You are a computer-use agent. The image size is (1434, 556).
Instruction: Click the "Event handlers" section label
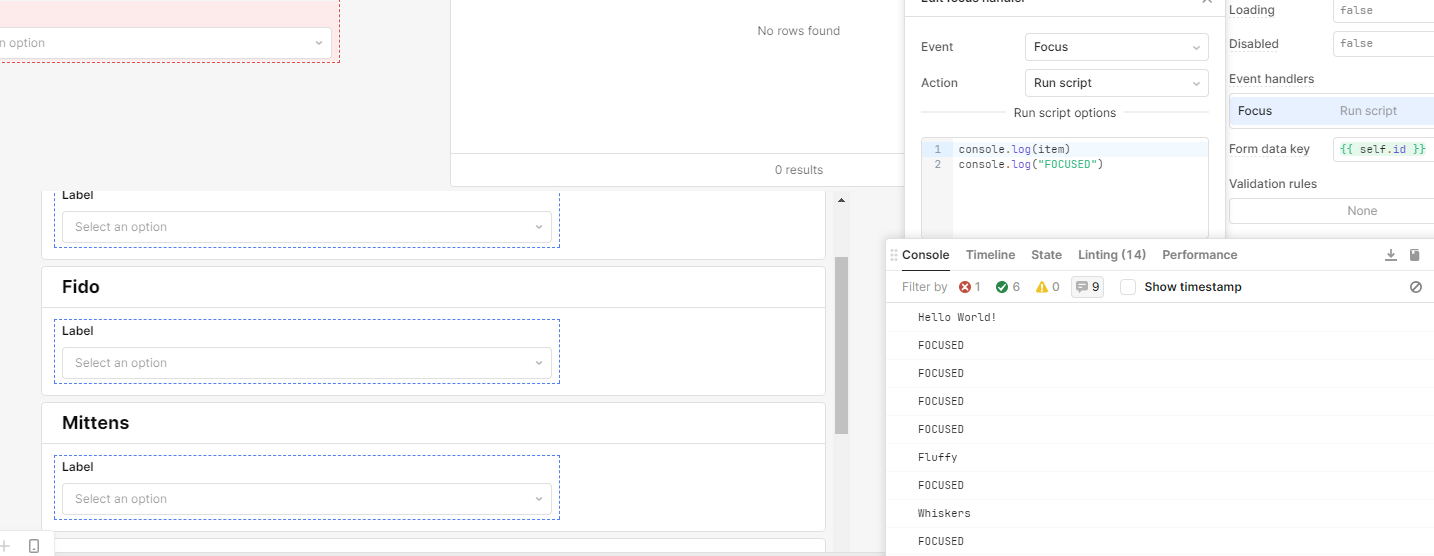point(1271,79)
